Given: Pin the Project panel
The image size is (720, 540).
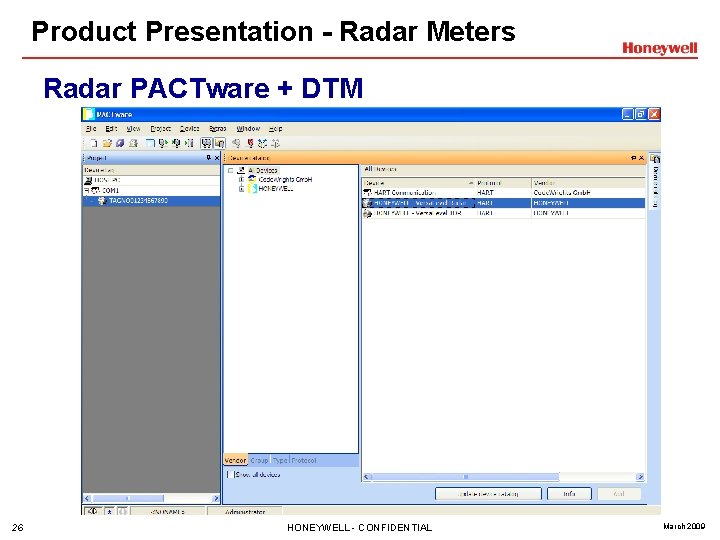Looking at the screenshot, I should (209, 158).
